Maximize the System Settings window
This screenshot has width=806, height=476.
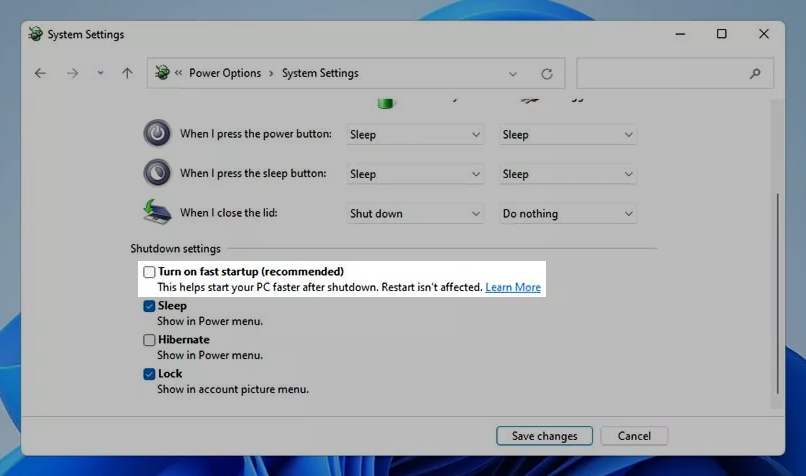coord(722,34)
